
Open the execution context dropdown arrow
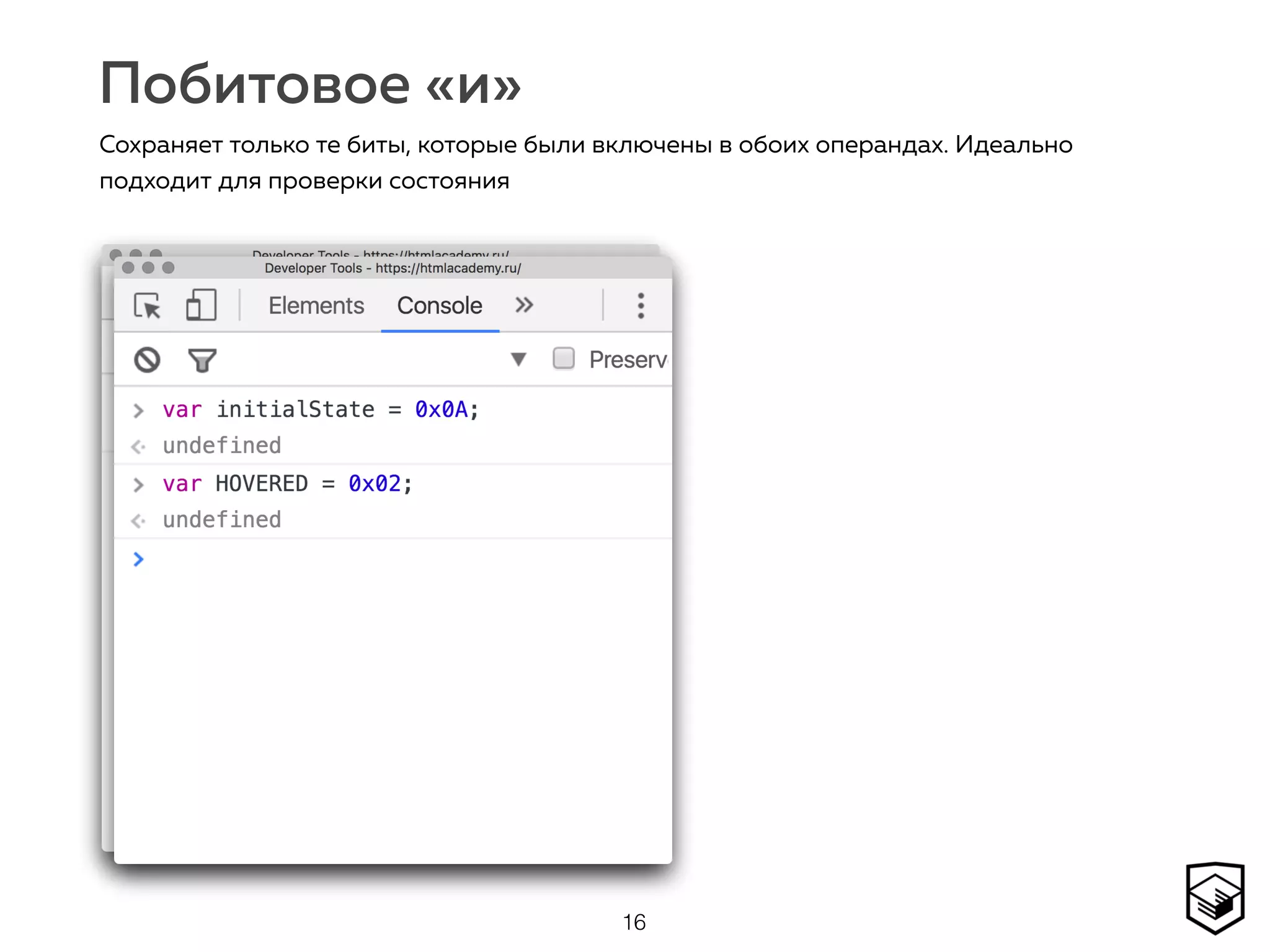[x=518, y=359]
